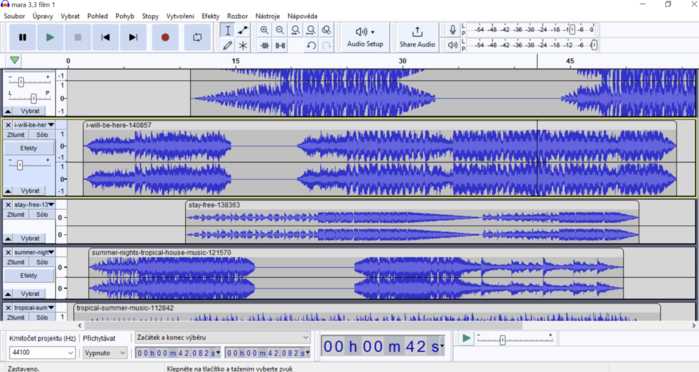Click Efekty button on summer-nights track
This screenshot has height=372, width=699.
[29, 276]
